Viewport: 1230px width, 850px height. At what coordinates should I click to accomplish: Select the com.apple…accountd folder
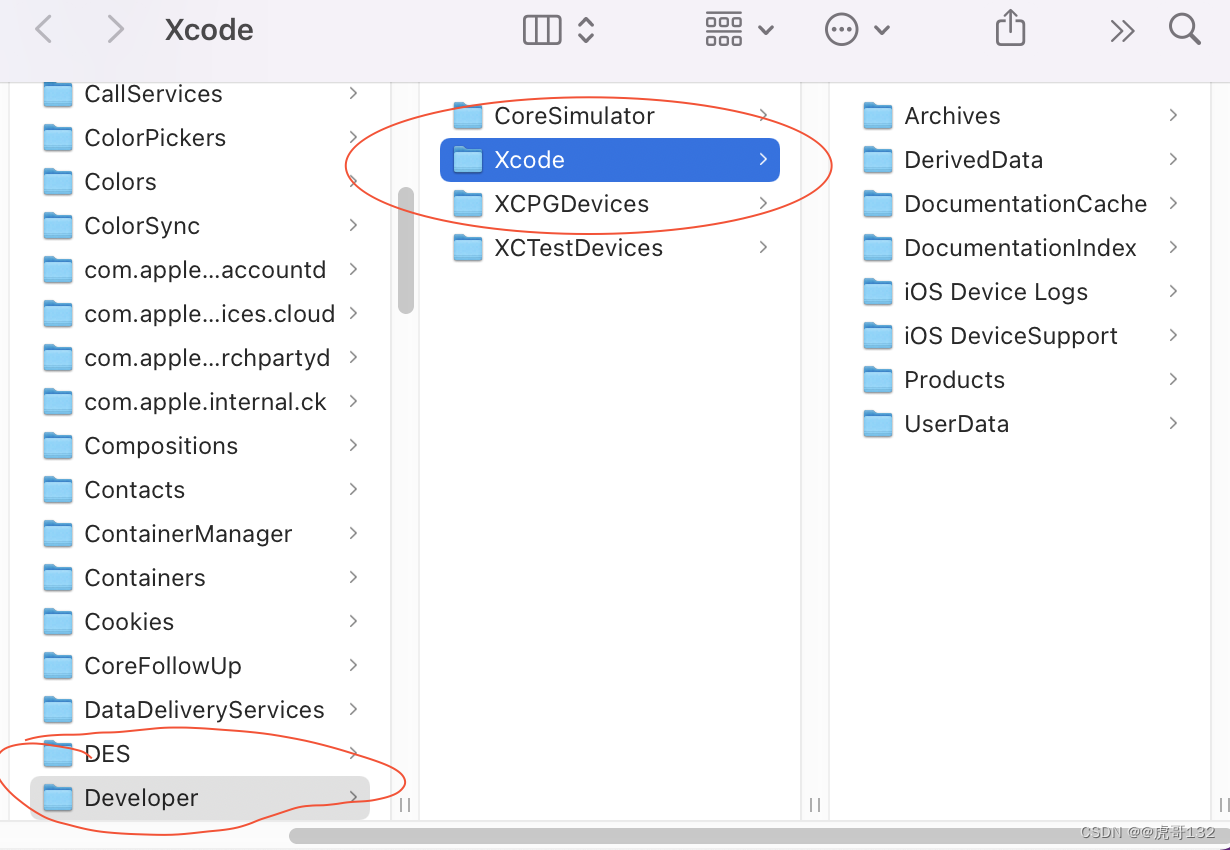[200, 270]
